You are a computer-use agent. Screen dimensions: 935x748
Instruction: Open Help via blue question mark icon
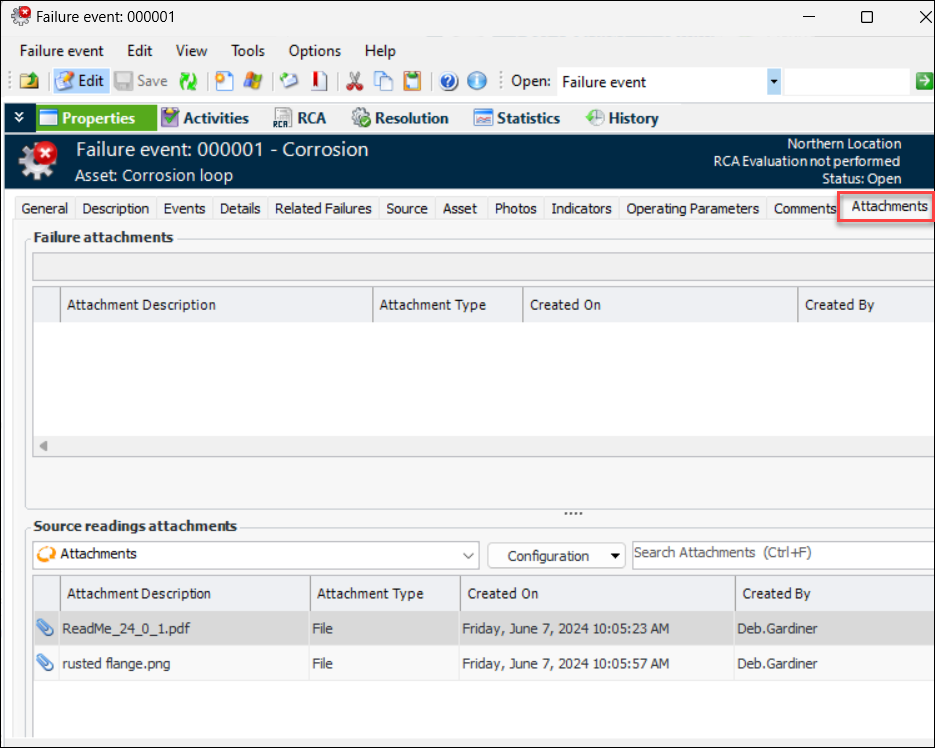(449, 82)
